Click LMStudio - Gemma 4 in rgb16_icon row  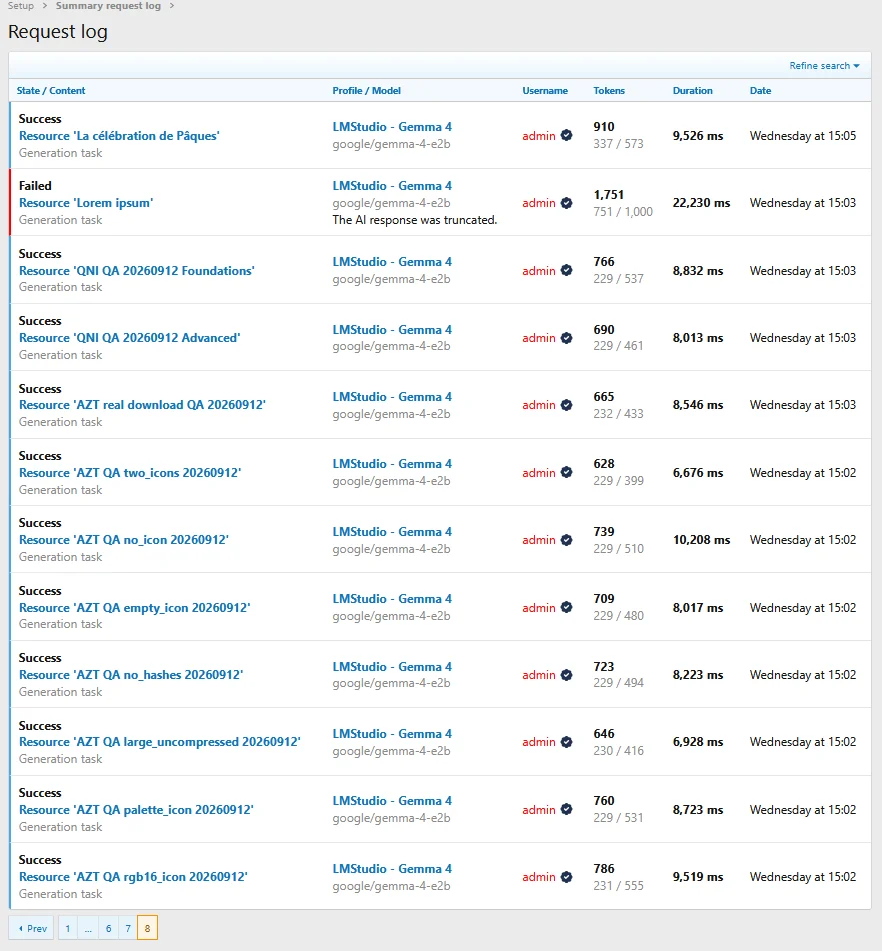(392, 869)
